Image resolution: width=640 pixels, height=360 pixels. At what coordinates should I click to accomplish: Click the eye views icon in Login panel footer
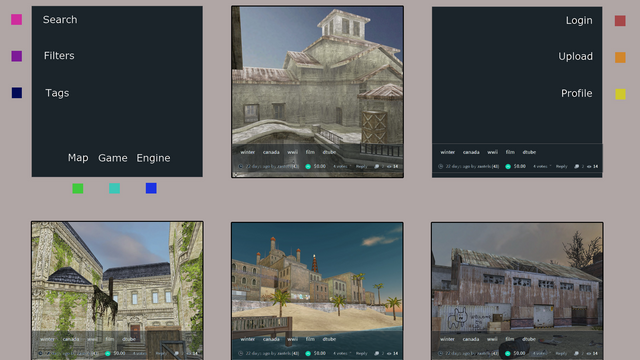pos(589,167)
